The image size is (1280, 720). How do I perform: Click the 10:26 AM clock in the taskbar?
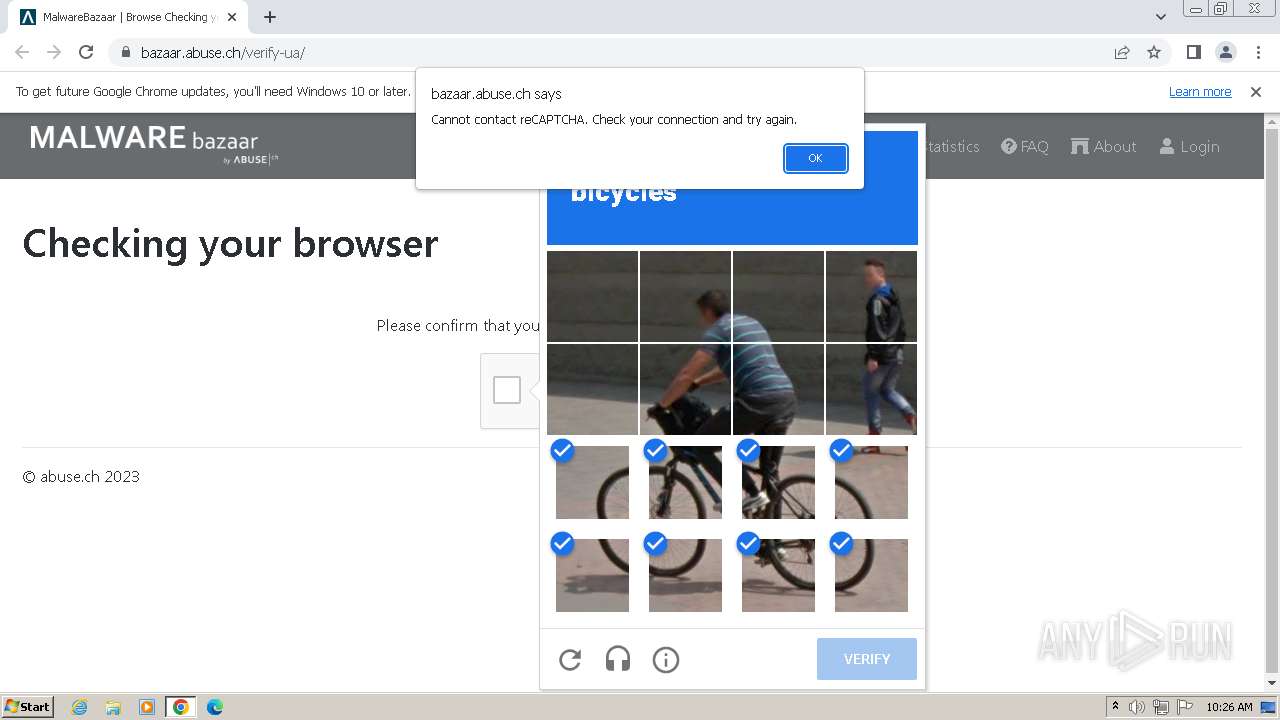tap(1229, 707)
